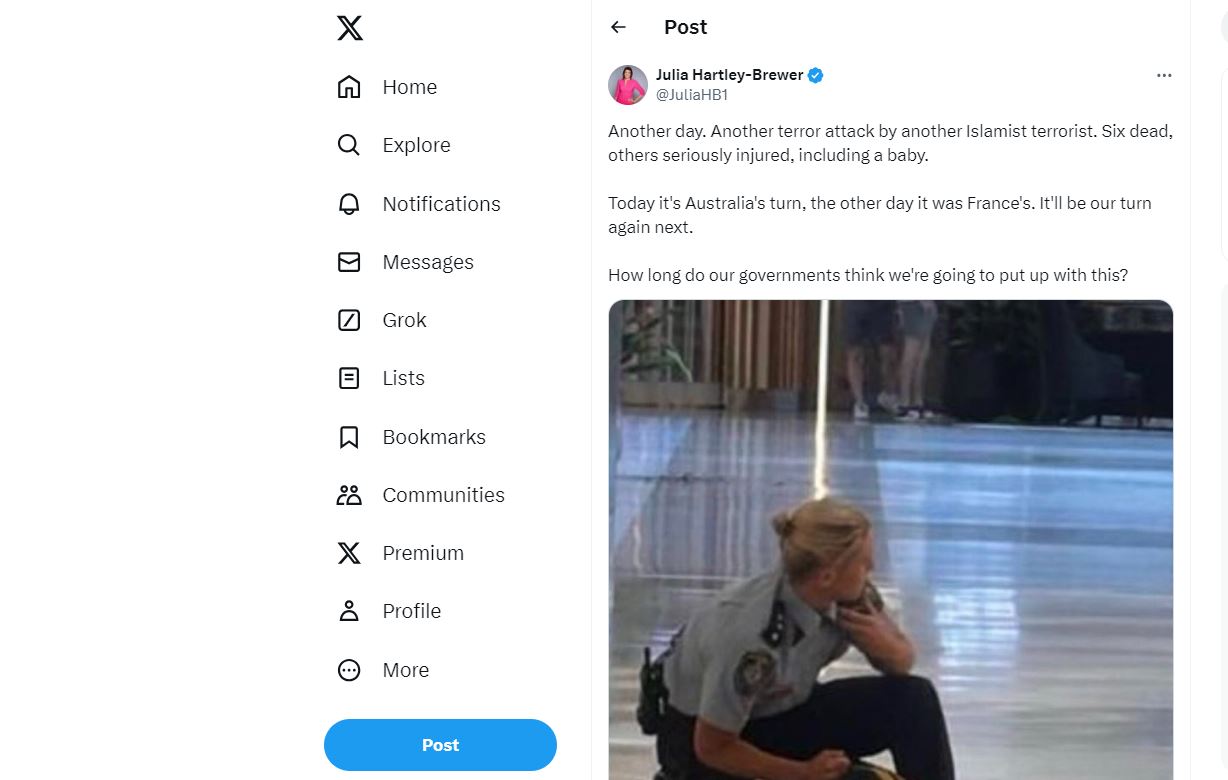
Task: Click the blue Post button
Action: tap(440, 745)
